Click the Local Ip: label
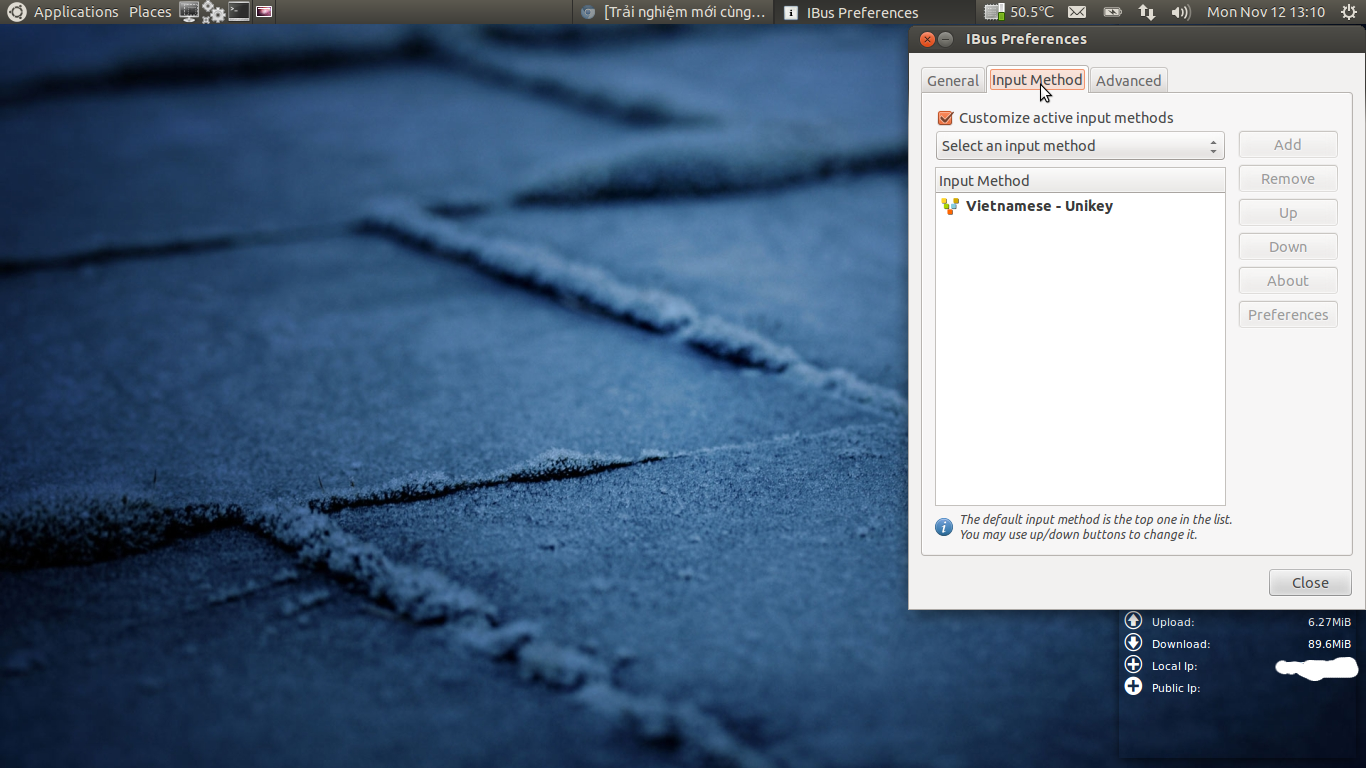This screenshot has width=1366, height=768. (1174, 666)
